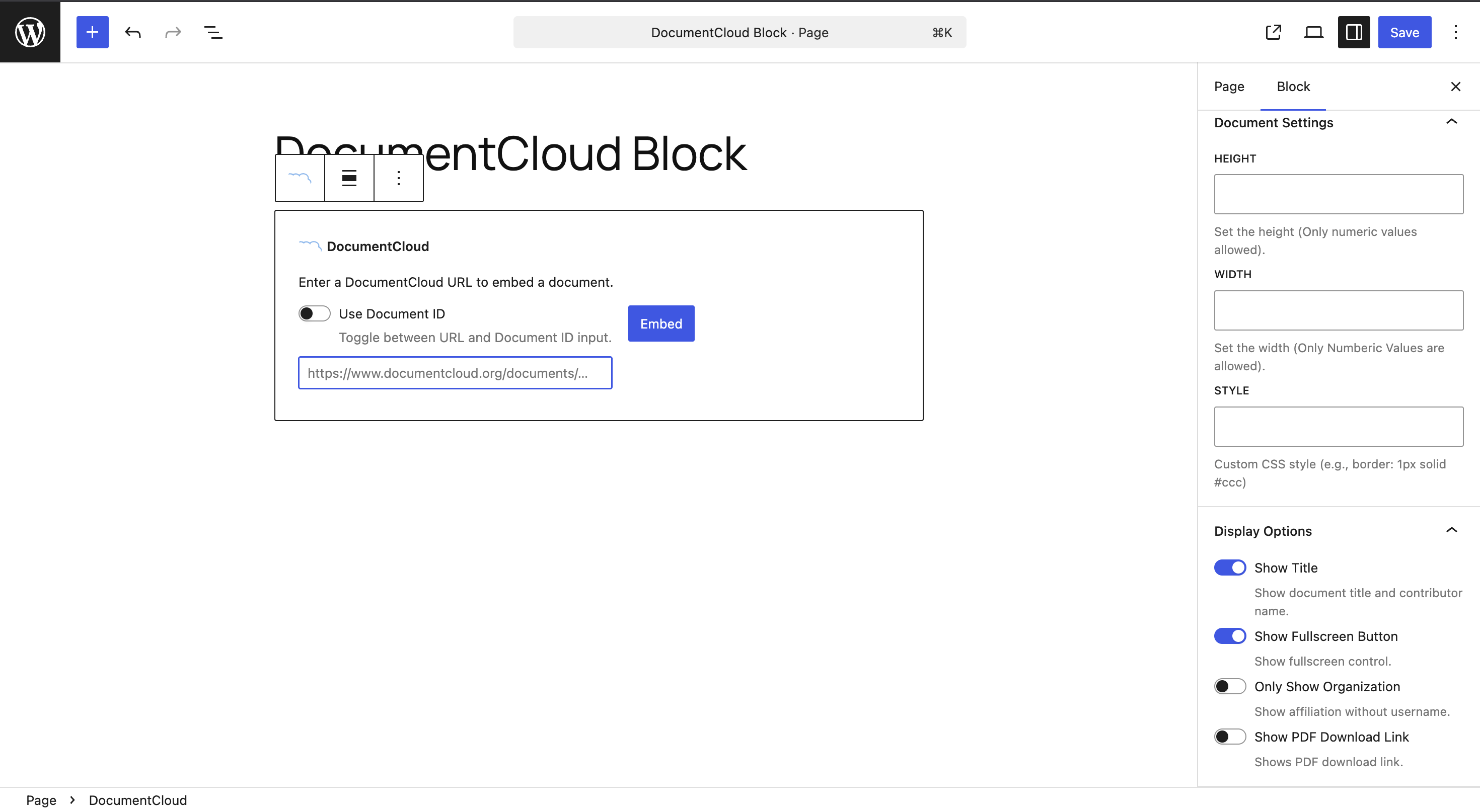Click the 'Set the width' help text
Viewport: 1480px width, 812px height.
tap(1329, 357)
